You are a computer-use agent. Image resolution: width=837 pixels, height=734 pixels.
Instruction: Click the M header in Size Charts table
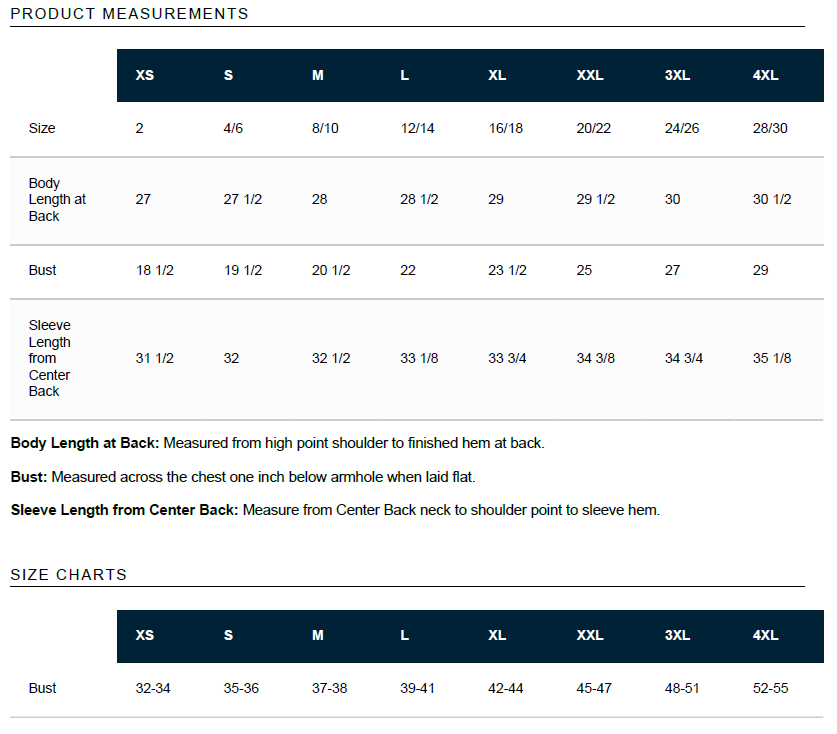pos(318,636)
